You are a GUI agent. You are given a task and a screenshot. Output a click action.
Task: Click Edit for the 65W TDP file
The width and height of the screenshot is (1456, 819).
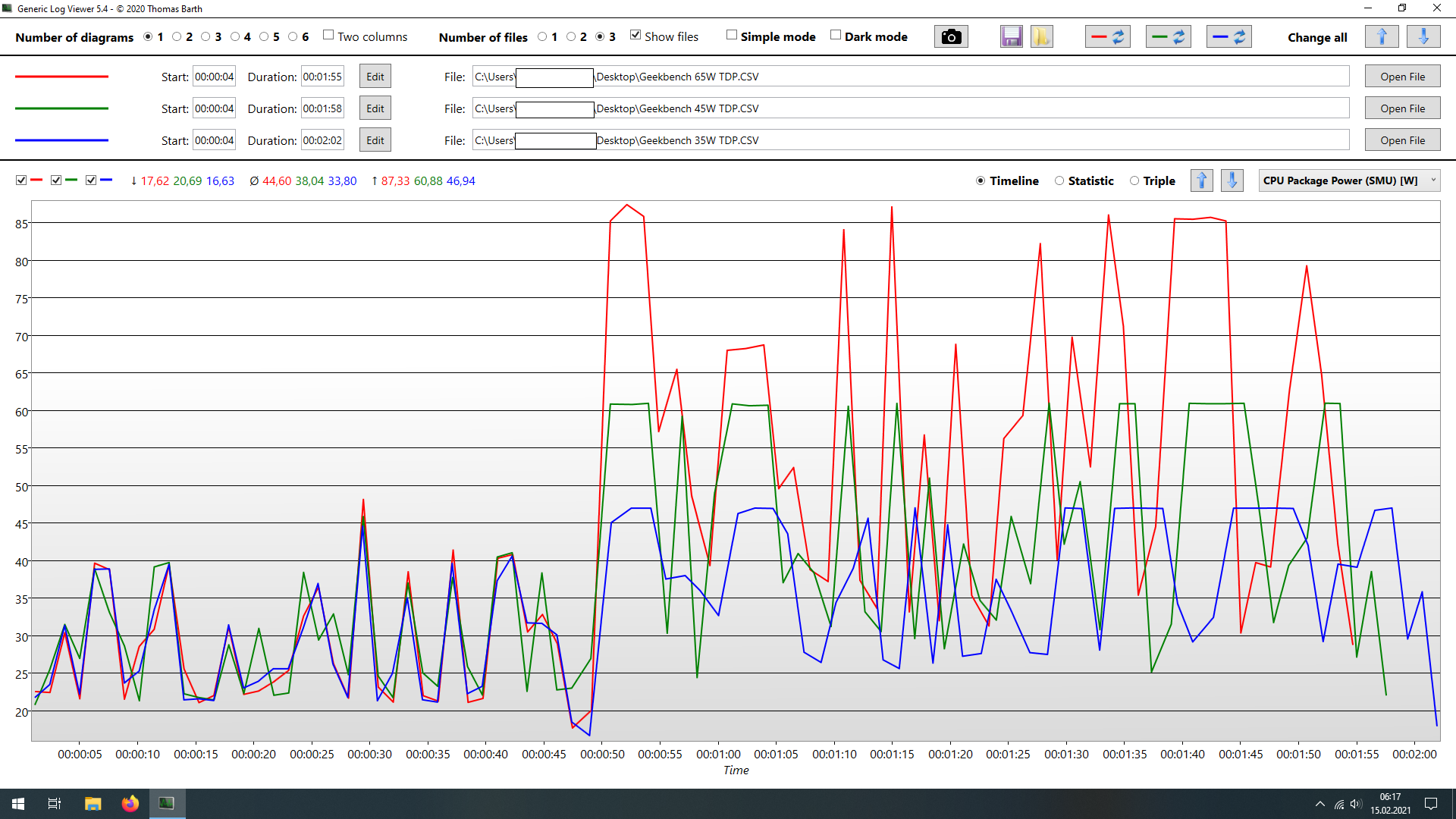pyautogui.click(x=375, y=77)
